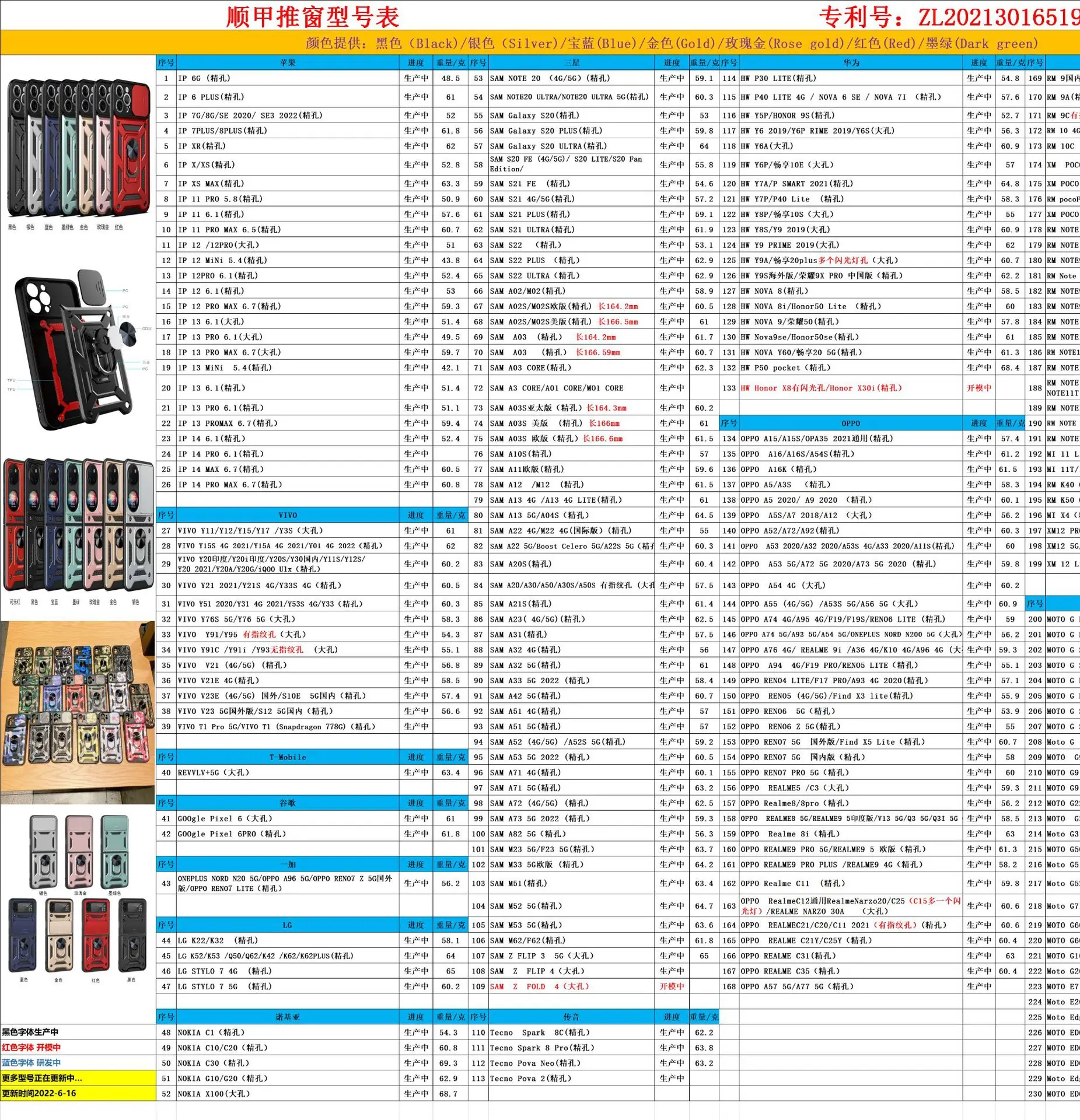Select the title '顺甲推窗型号表'

coord(313,17)
